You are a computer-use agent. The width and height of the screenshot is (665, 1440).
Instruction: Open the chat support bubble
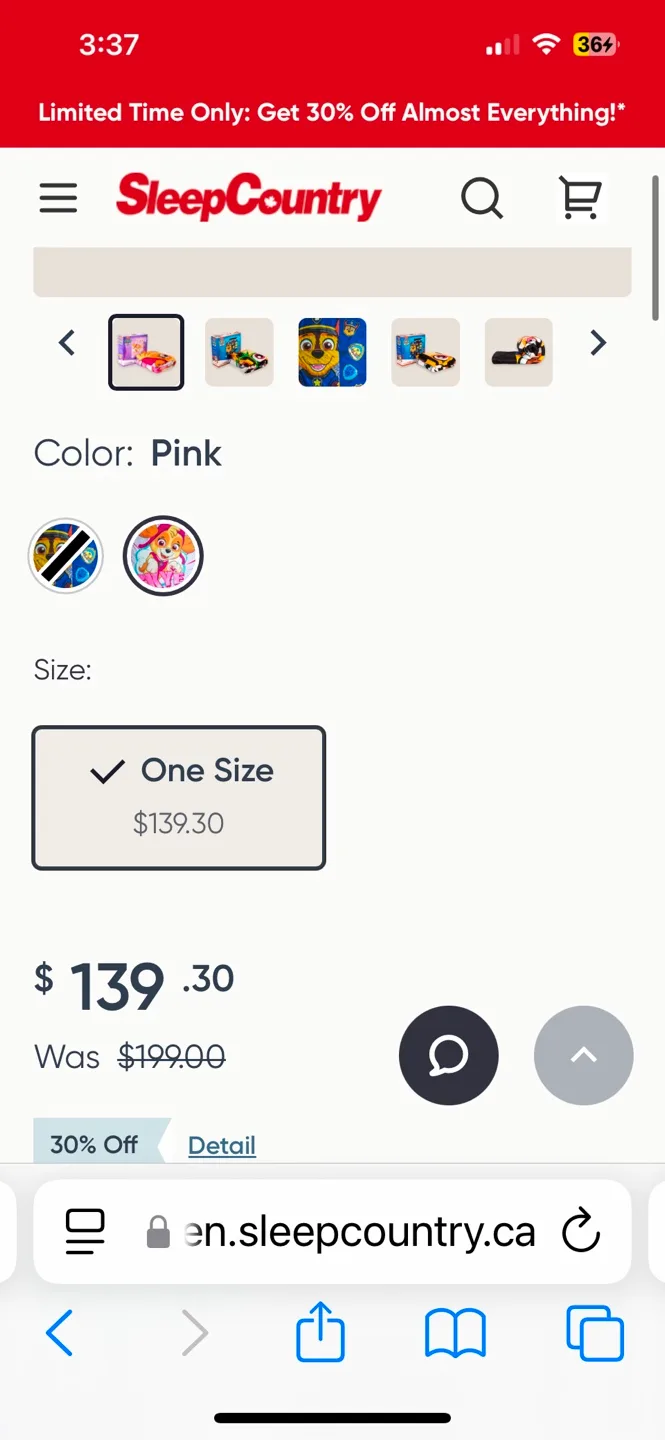coord(448,1055)
